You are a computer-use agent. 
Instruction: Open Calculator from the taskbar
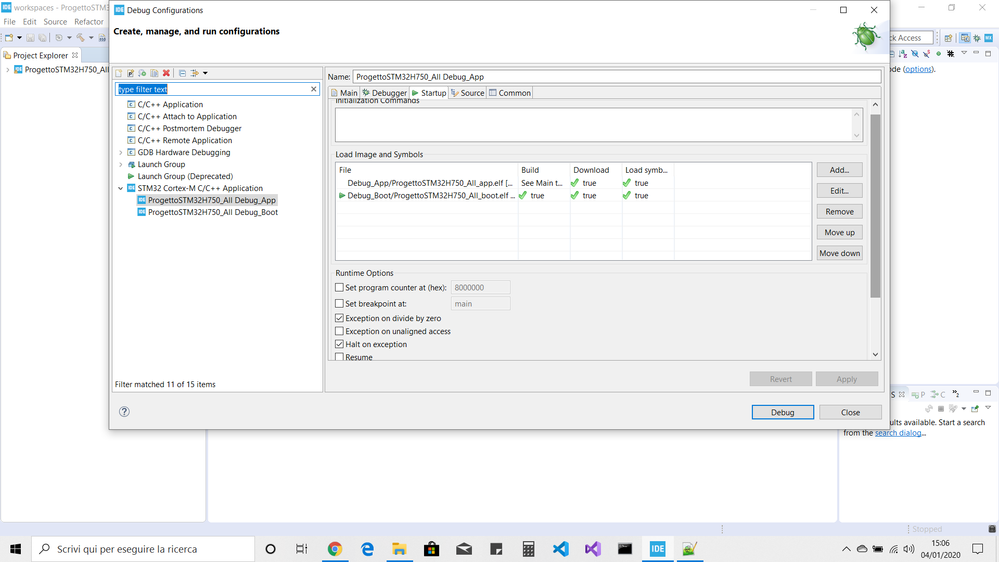528,549
